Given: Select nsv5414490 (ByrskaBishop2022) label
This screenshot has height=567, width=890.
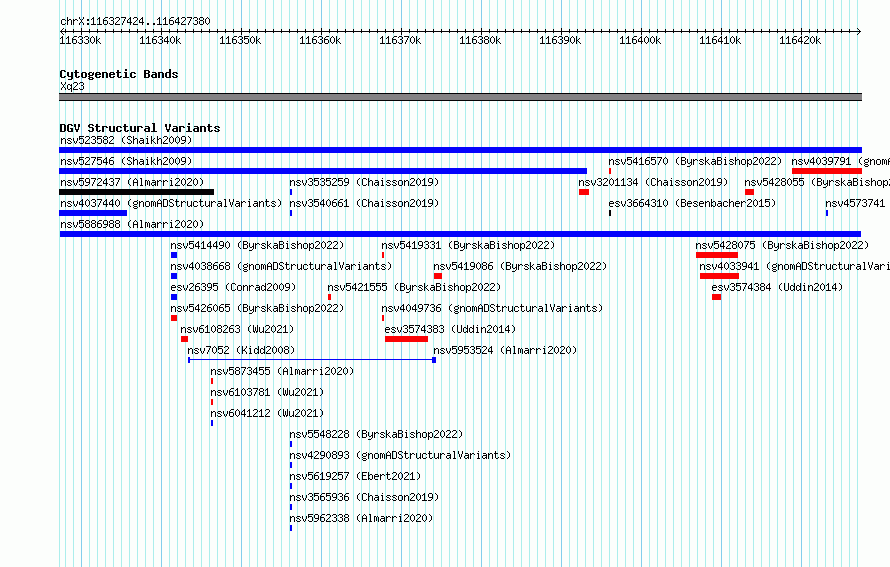Looking at the screenshot, I should (x=257, y=245).
